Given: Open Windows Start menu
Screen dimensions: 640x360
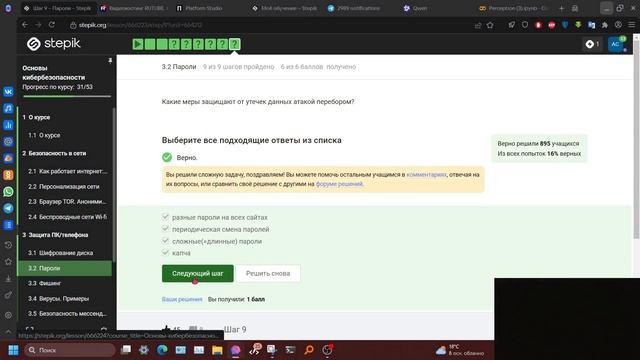Looking at the screenshot, I should click(x=13, y=350).
